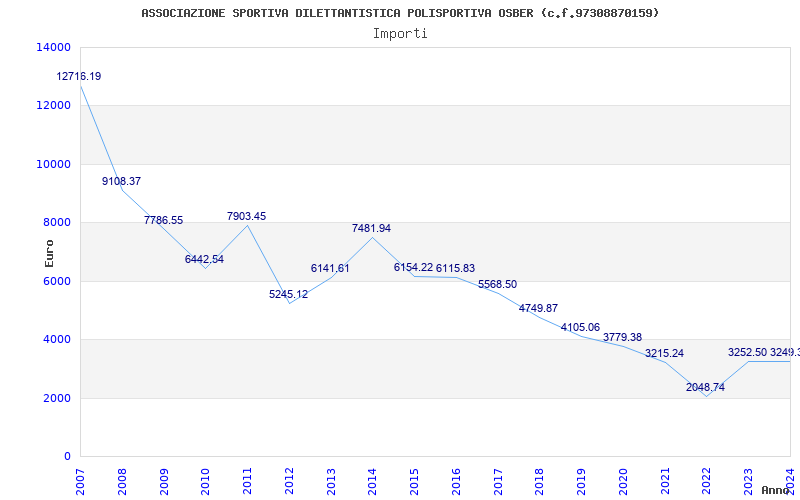Viewport: 800px width, 500px height.
Task: Click the 7481.94 value for 2014
Action: (x=371, y=228)
